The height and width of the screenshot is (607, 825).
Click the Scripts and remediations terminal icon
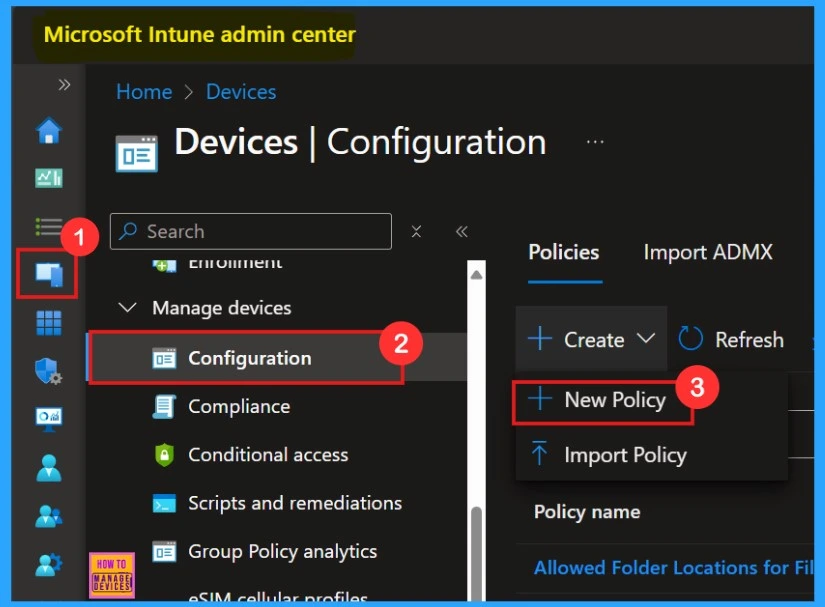[164, 503]
